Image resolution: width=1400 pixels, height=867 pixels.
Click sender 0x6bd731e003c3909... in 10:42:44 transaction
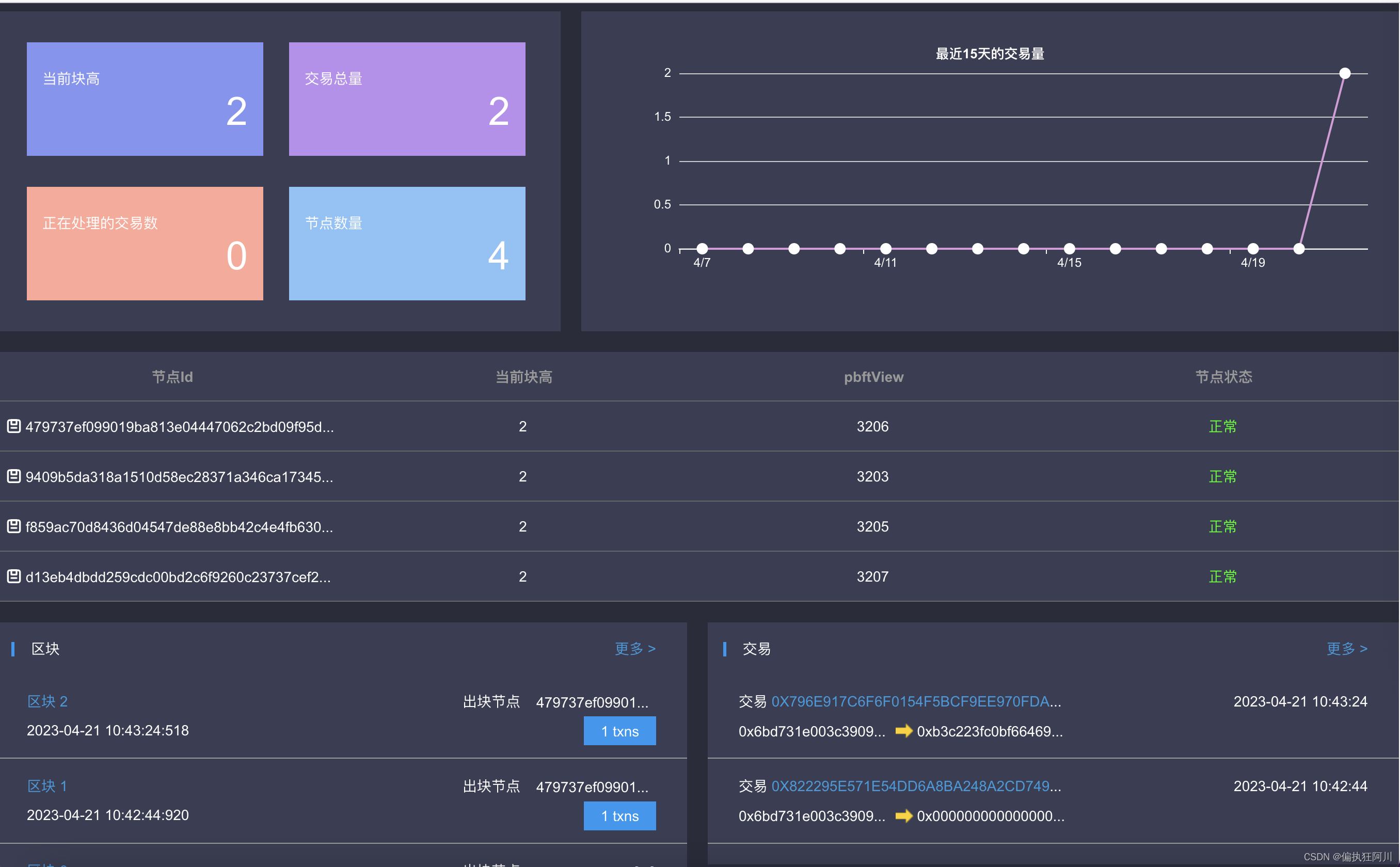pyautogui.click(x=812, y=816)
